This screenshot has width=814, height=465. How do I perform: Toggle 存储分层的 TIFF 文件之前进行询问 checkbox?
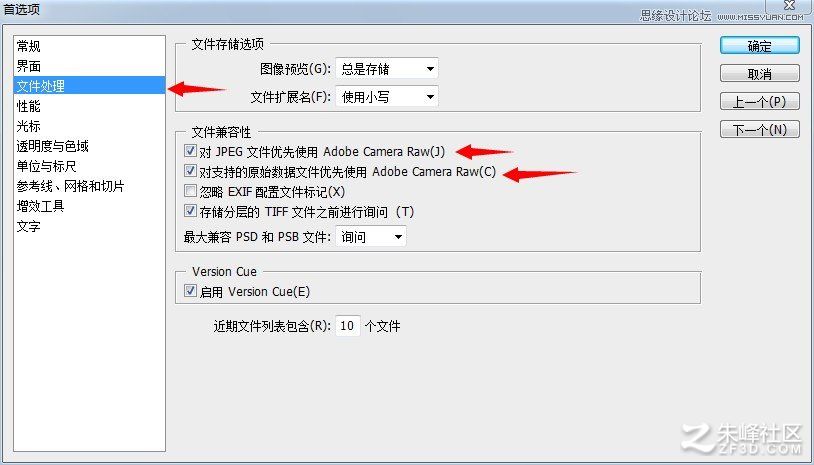[x=191, y=211]
